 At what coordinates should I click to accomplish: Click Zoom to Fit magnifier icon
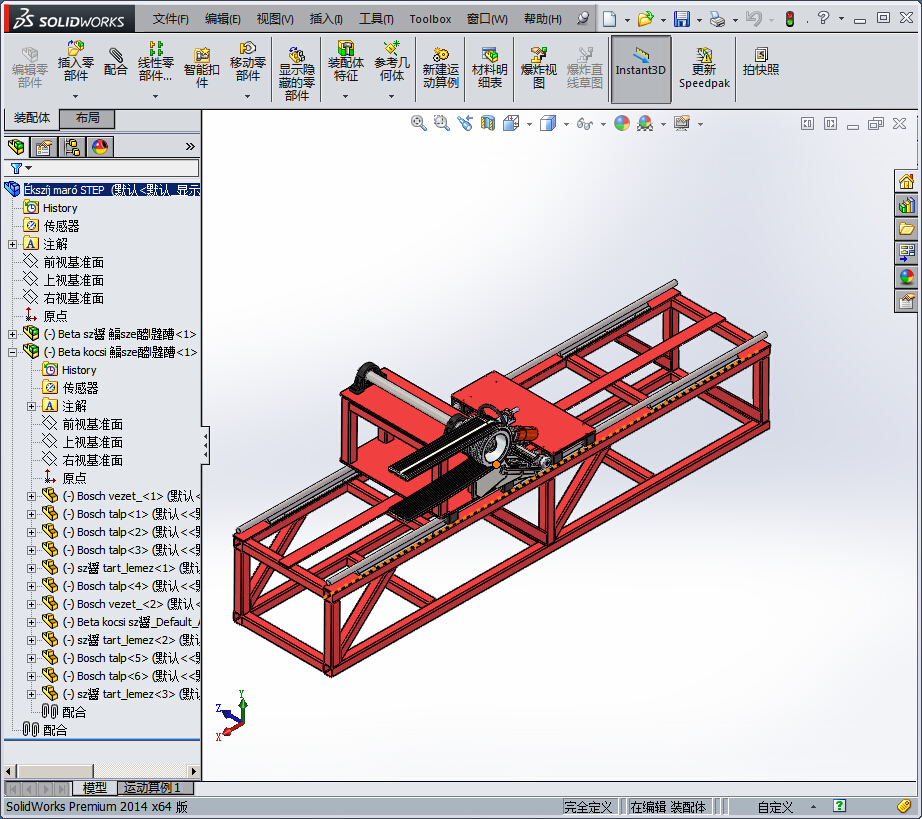coord(418,123)
